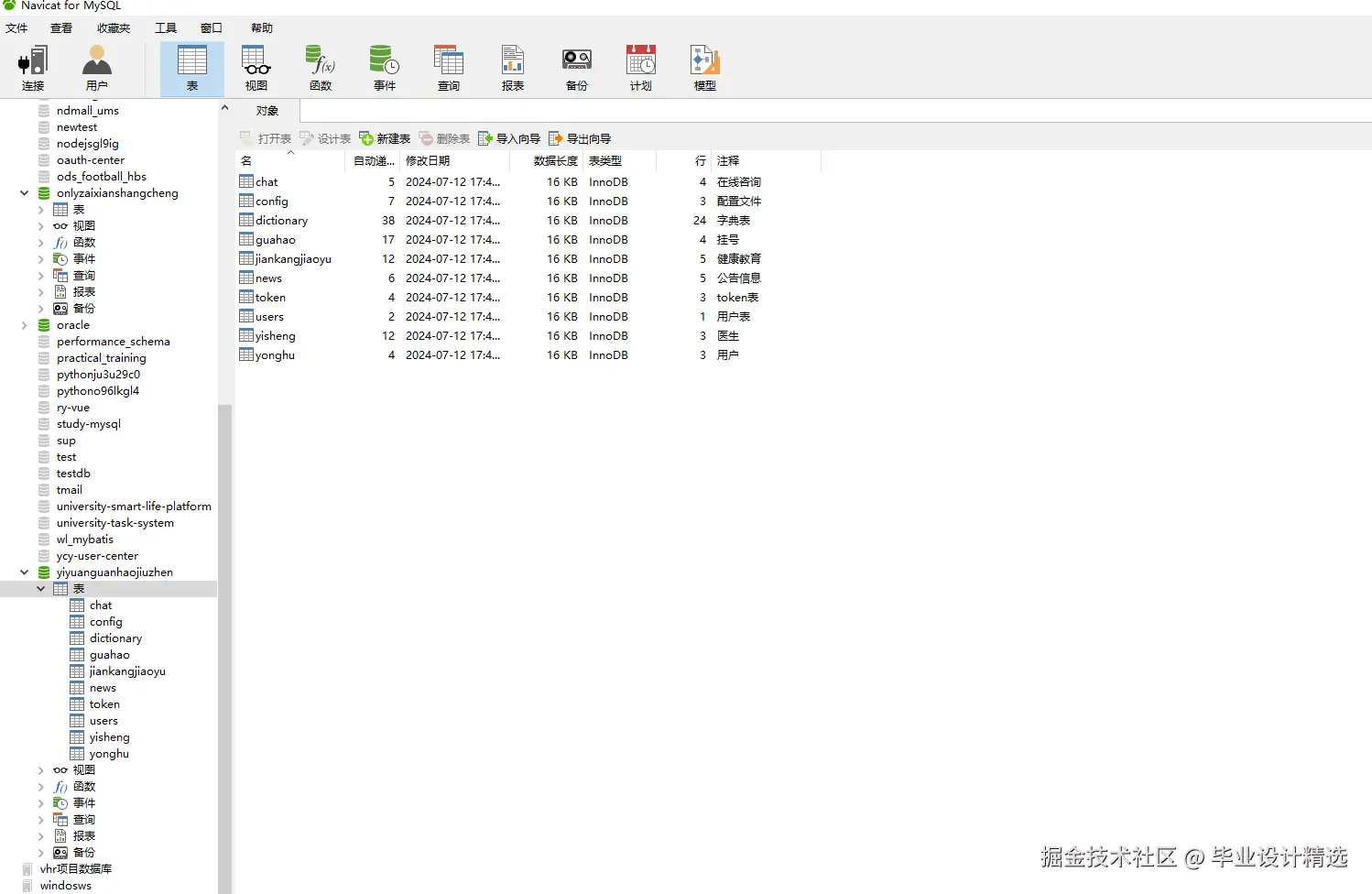Select jiankangjiaoyu in sidebar tree

(127, 671)
